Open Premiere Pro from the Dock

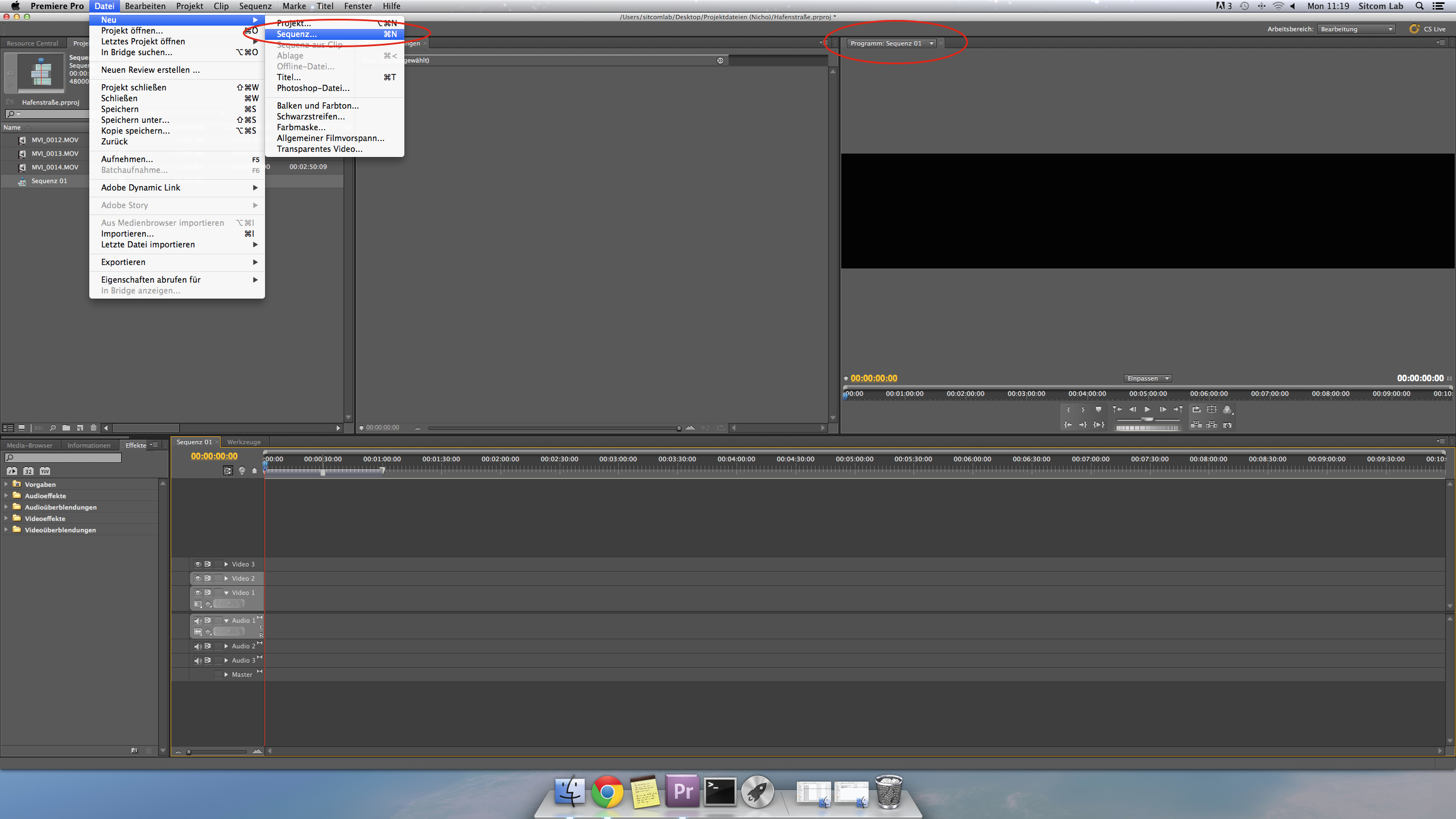tap(682, 792)
